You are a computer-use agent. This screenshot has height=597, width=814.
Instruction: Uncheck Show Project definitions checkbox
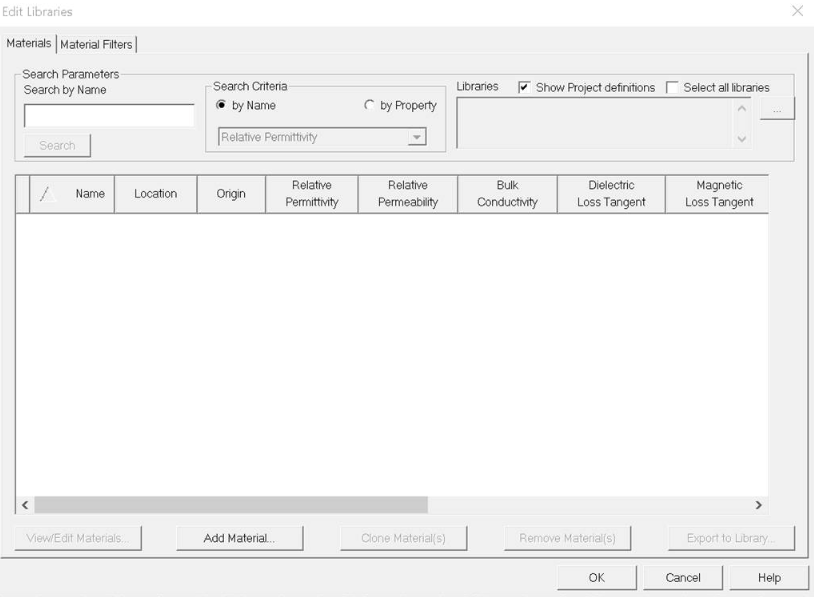pos(524,88)
